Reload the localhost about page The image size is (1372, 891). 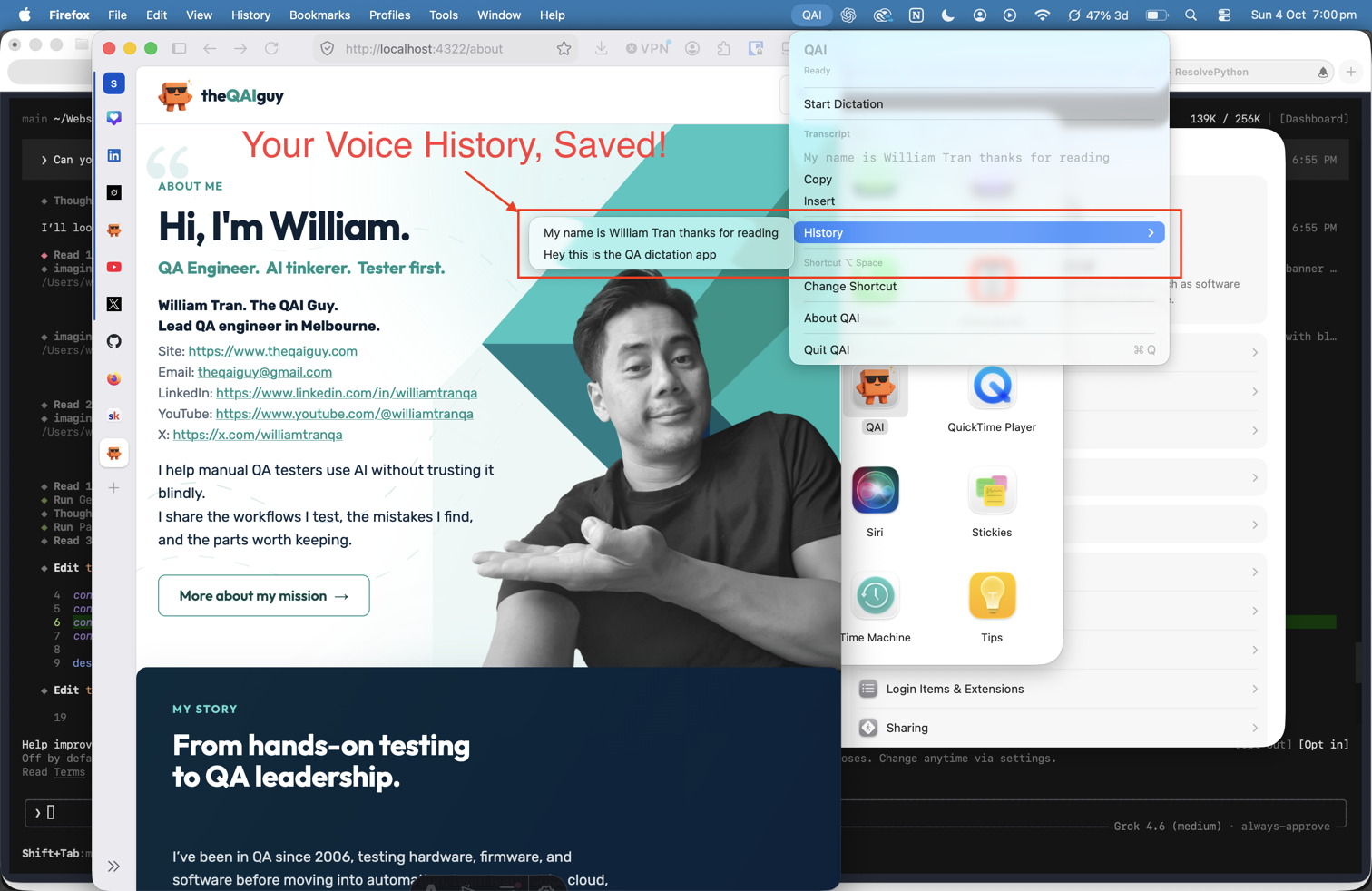[x=271, y=49]
